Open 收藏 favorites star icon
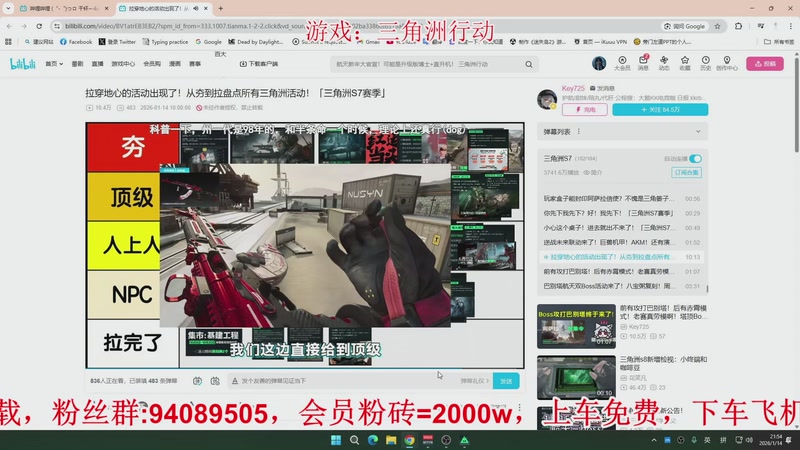This screenshot has width=800, height=450. click(685, 63)
